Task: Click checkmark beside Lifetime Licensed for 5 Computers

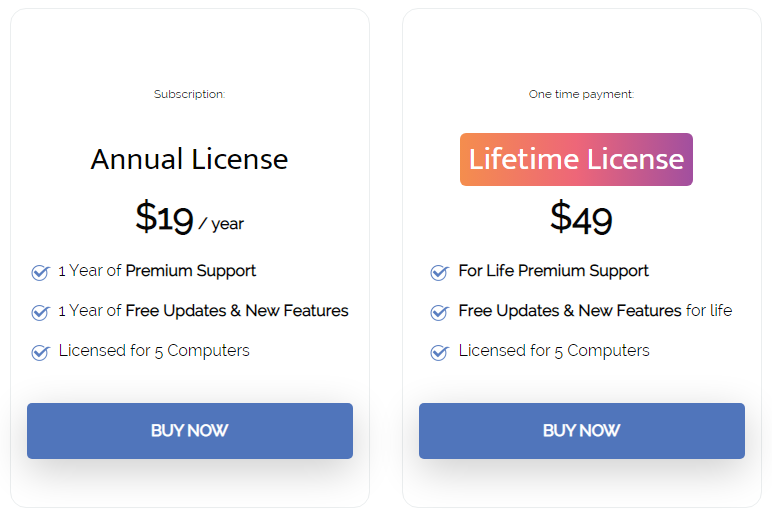Action: [439, 352]
